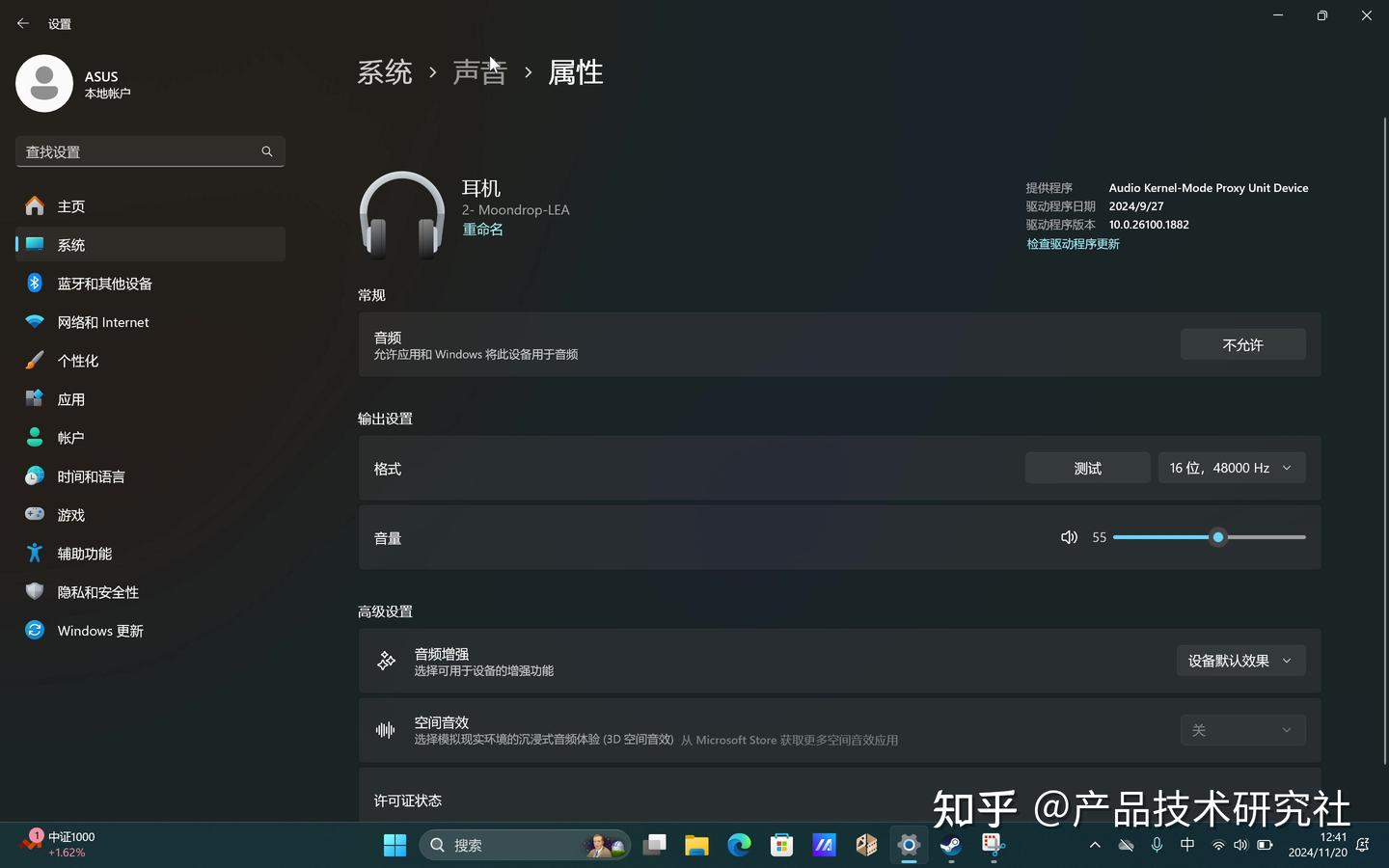
Task: Open Windows 更新 via its sync icon
Action: (x=34, y=630)
